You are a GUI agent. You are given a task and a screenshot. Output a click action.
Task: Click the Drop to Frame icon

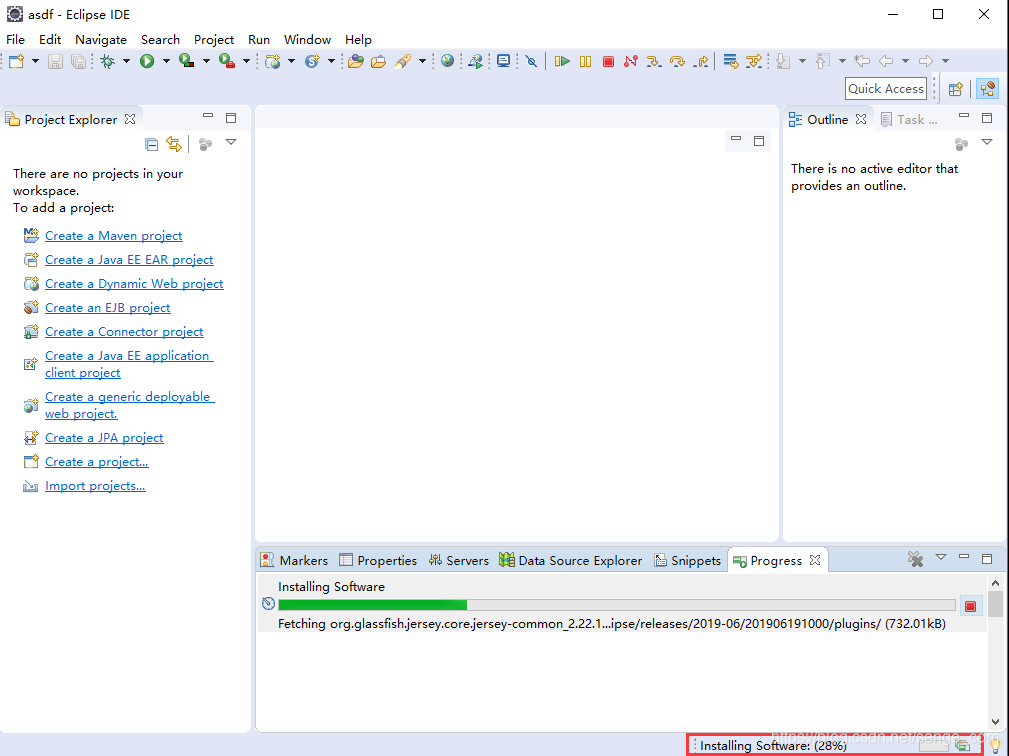[x=730, y=61]
